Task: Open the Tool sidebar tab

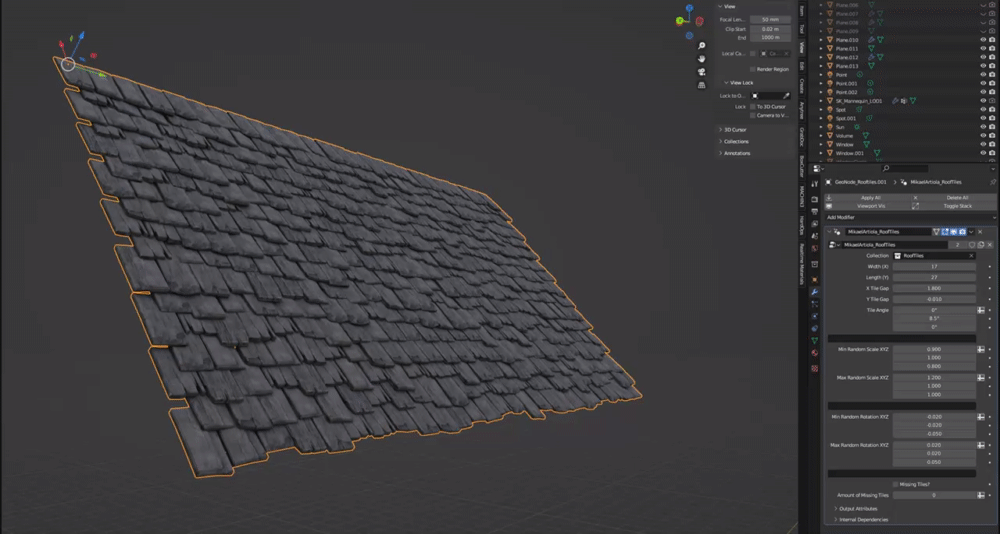Action: tap(802, 29)
